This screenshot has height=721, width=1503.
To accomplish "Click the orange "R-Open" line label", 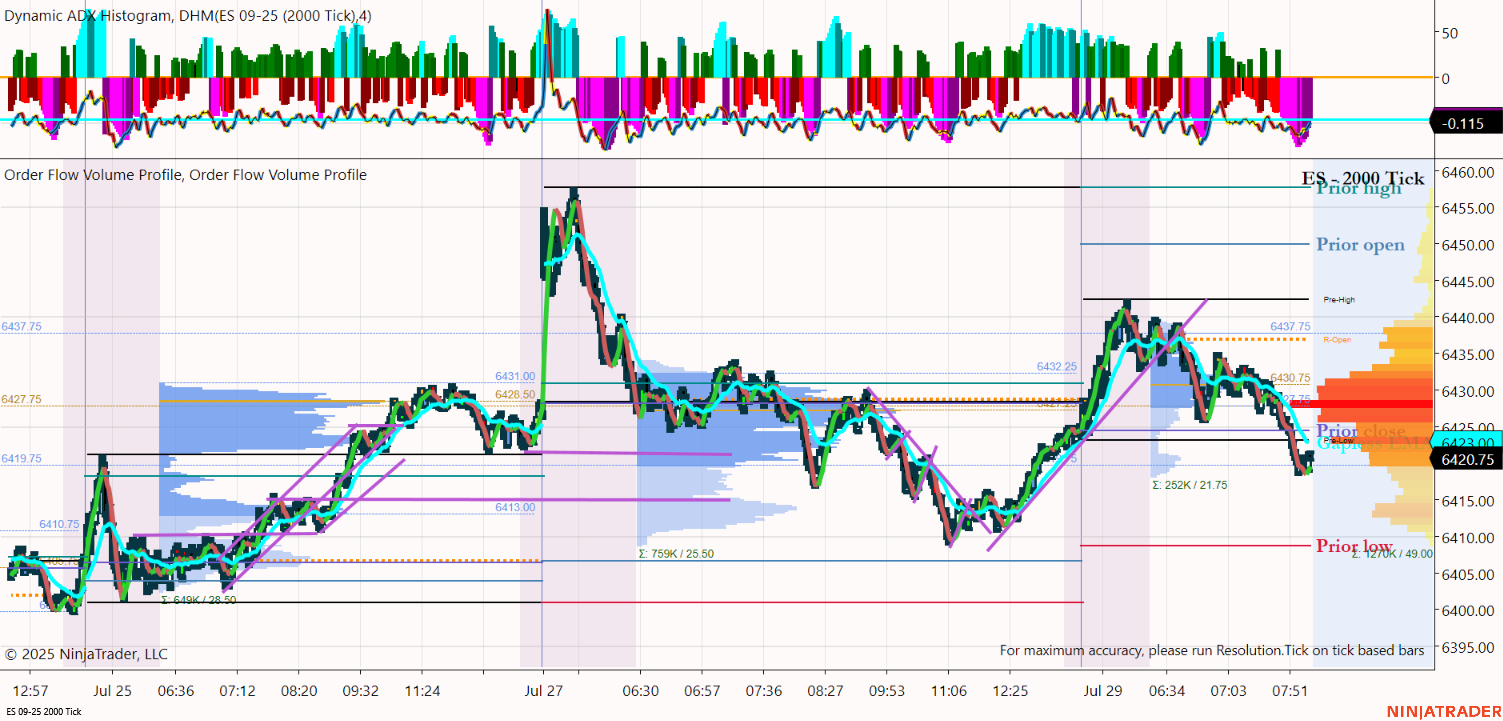I will [1337, 339].
